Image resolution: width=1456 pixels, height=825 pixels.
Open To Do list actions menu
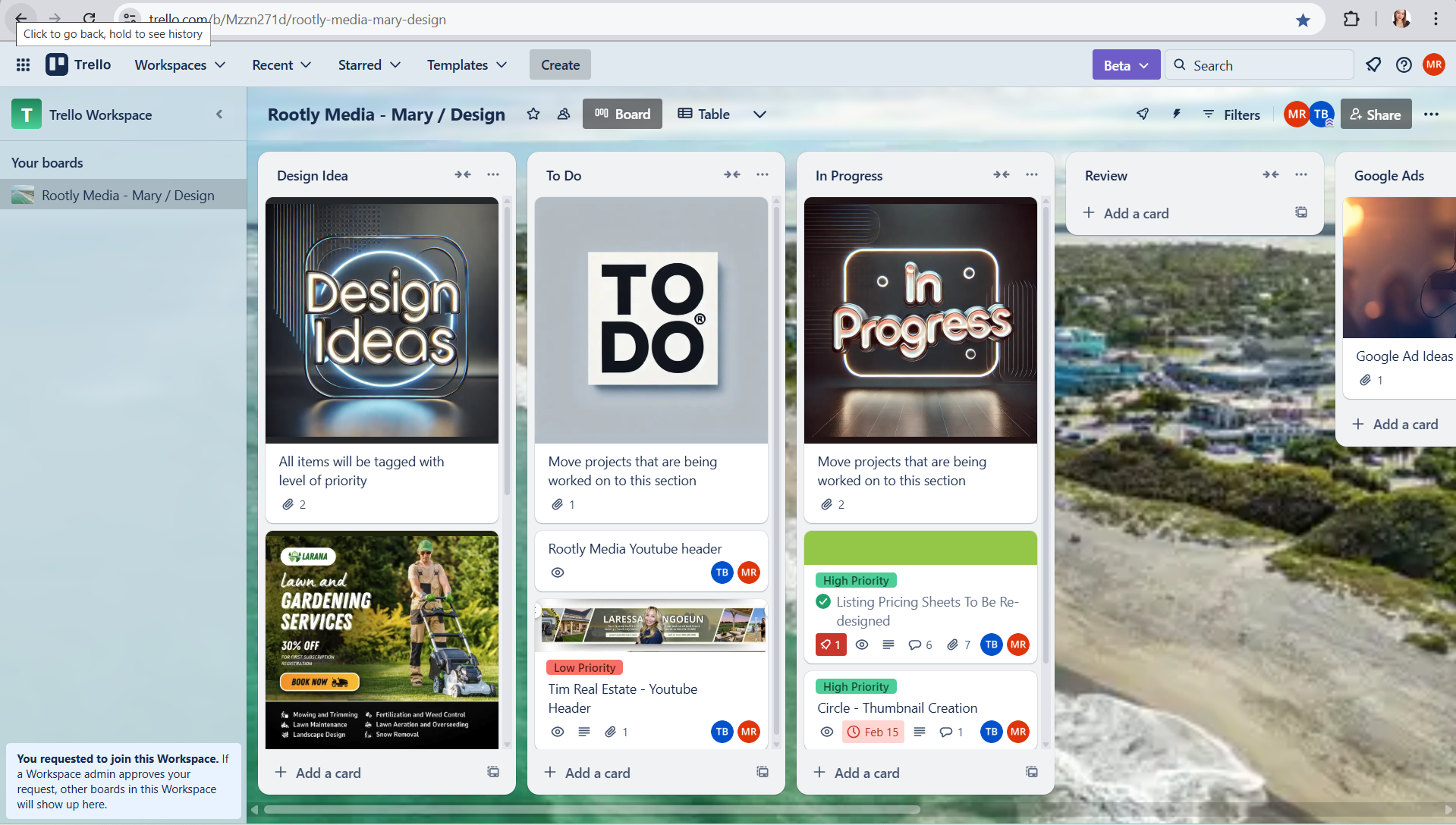pyautogui.click(x=763, y=175)
